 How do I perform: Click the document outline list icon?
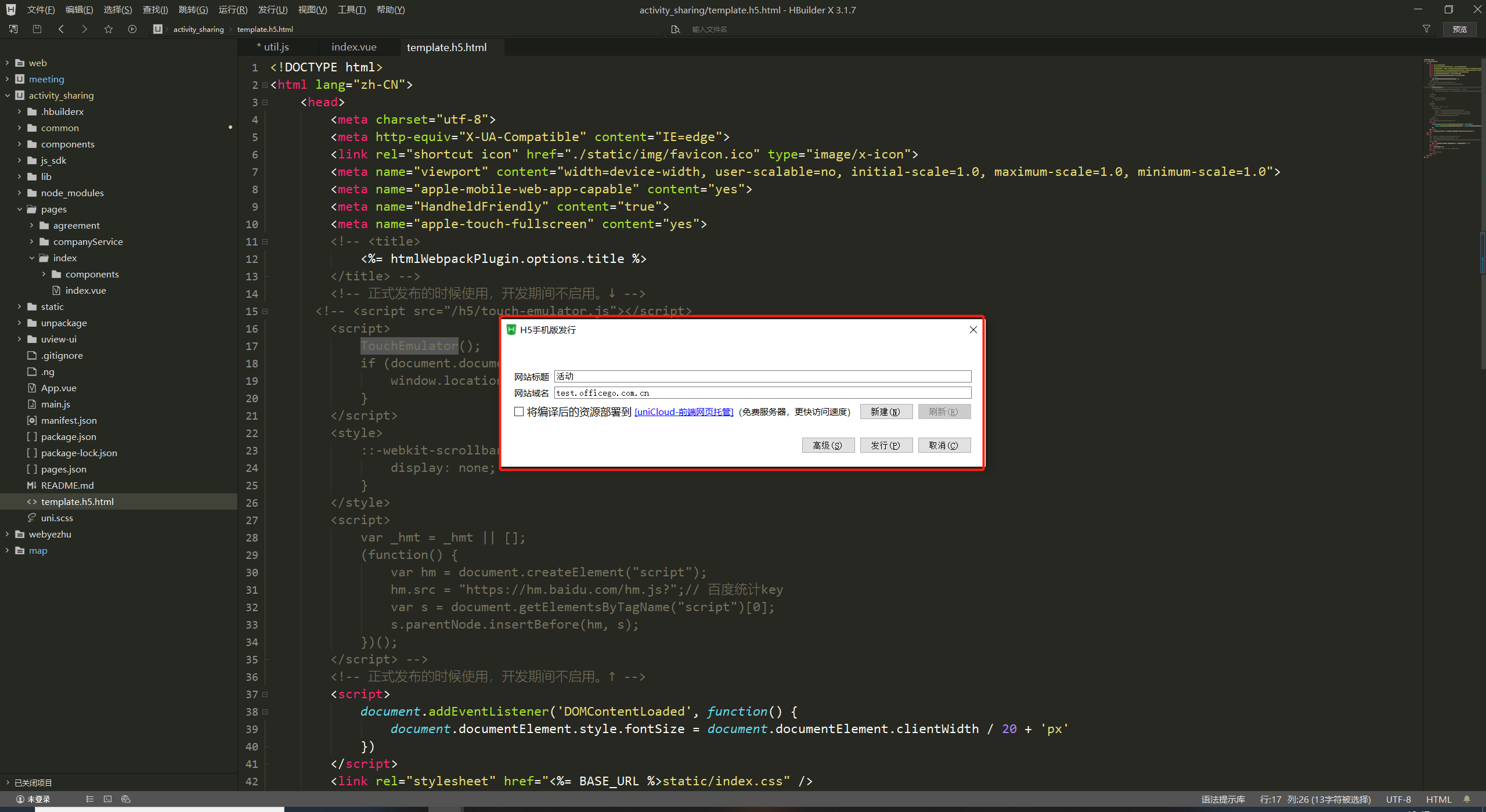tap(89, 799)
